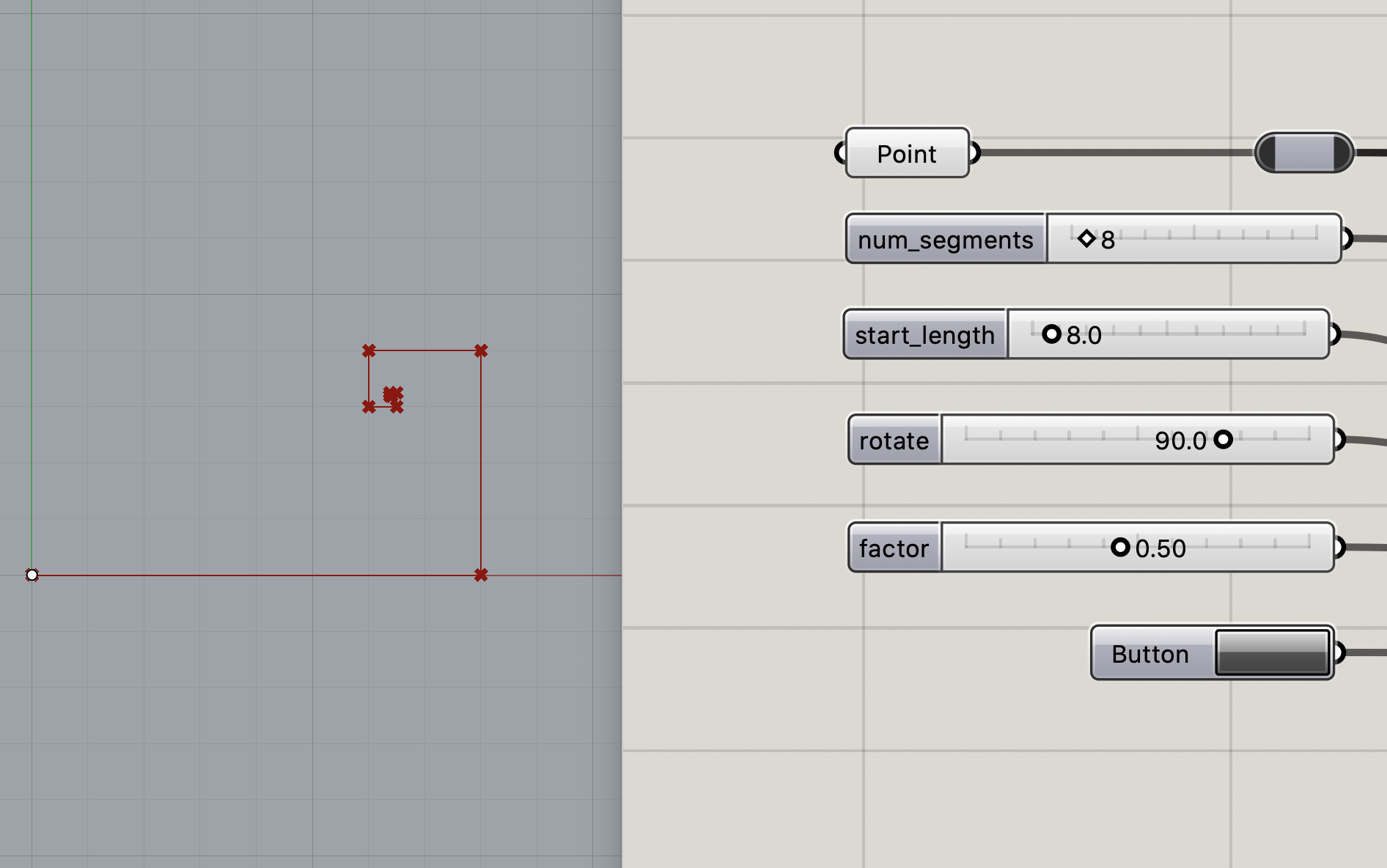Click the factor name capsule
This screenshot has width=1387, height=868.
(x=894, y=548)
